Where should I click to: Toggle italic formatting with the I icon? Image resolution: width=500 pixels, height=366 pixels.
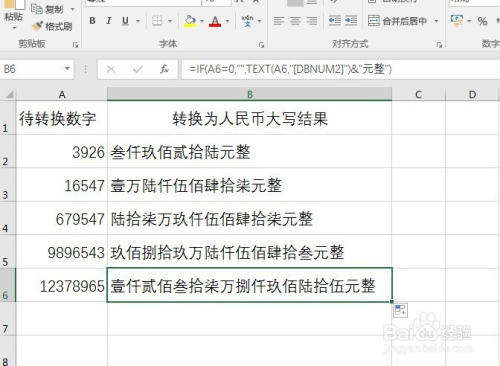pos(108,21)
